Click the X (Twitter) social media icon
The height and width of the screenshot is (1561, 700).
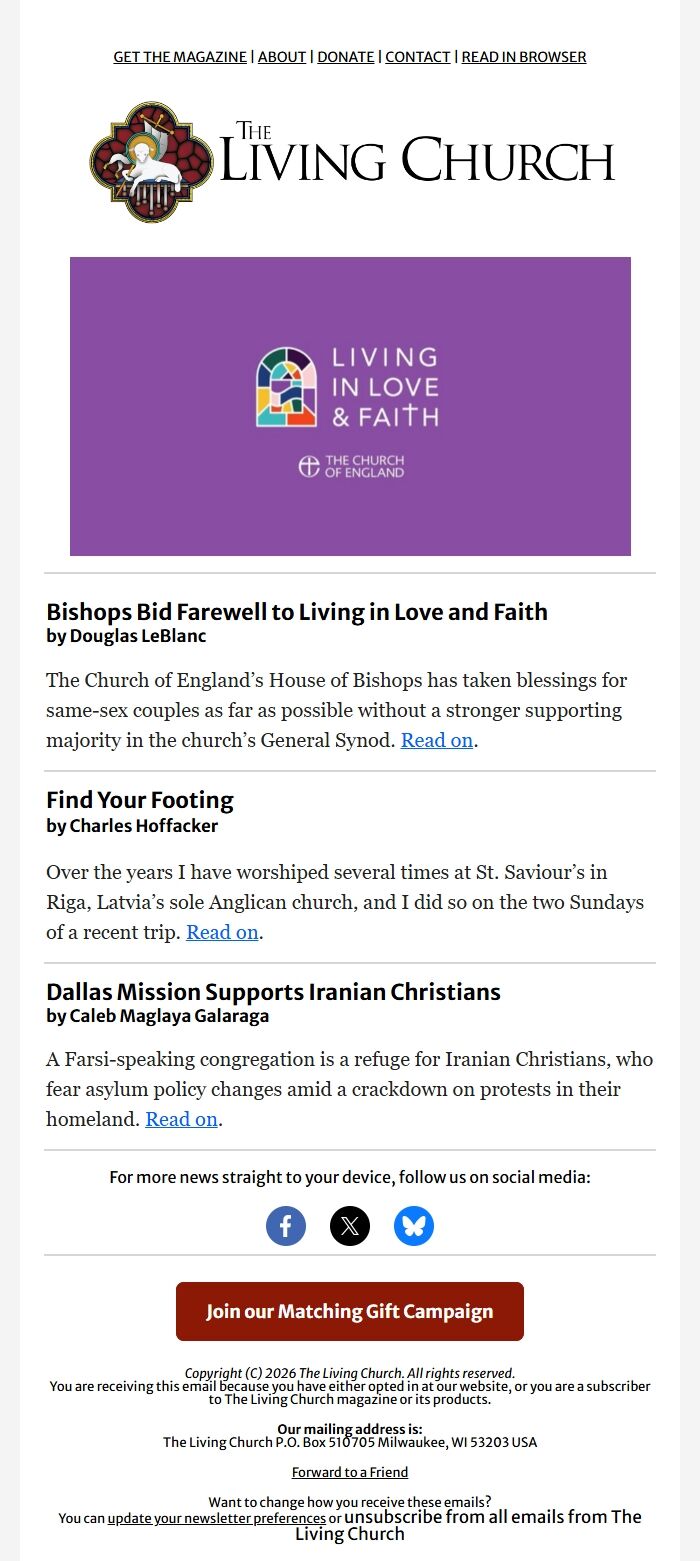pyautogui.click(x=350, y=1225)
